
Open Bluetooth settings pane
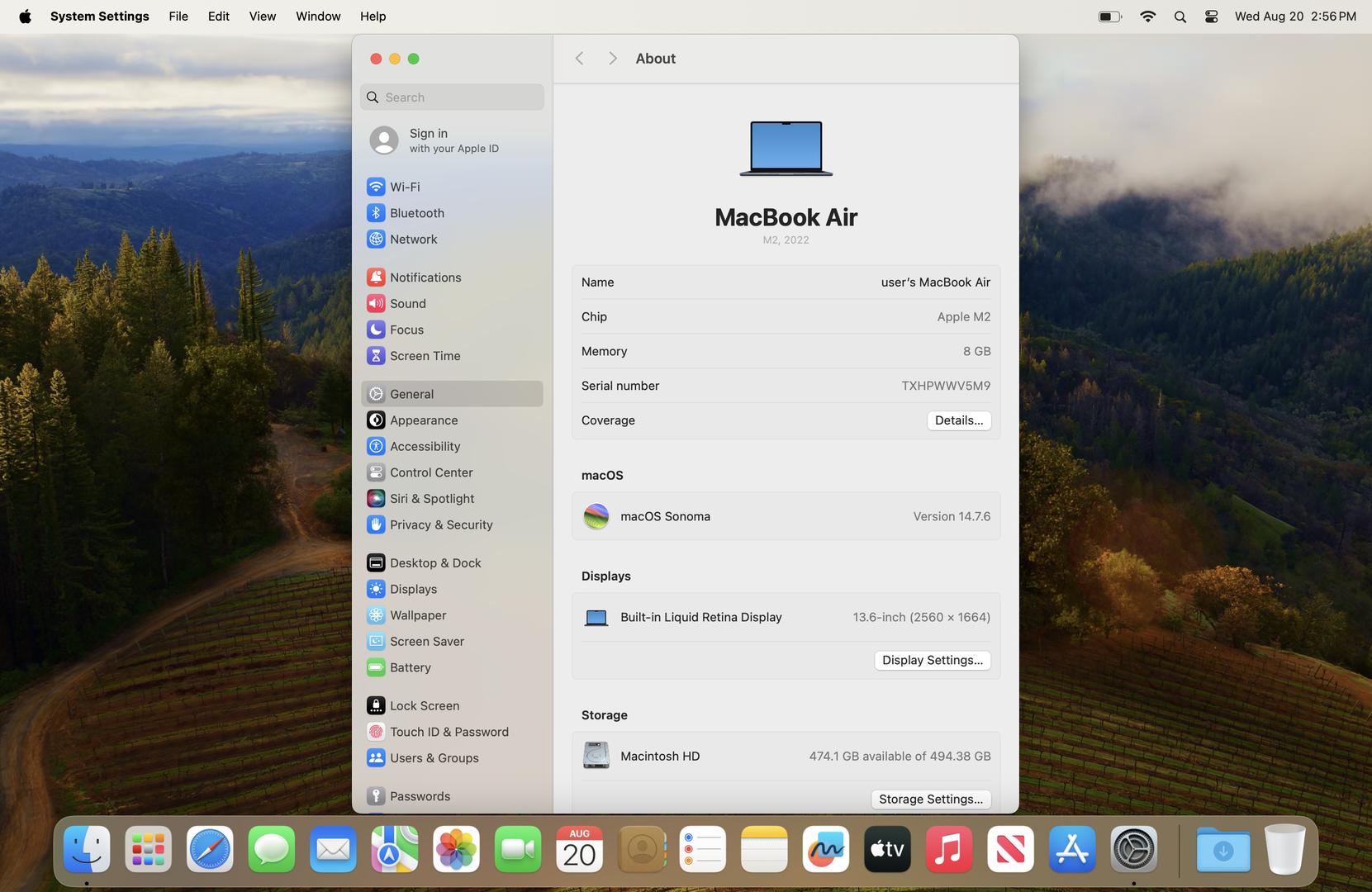click(451, 213)
